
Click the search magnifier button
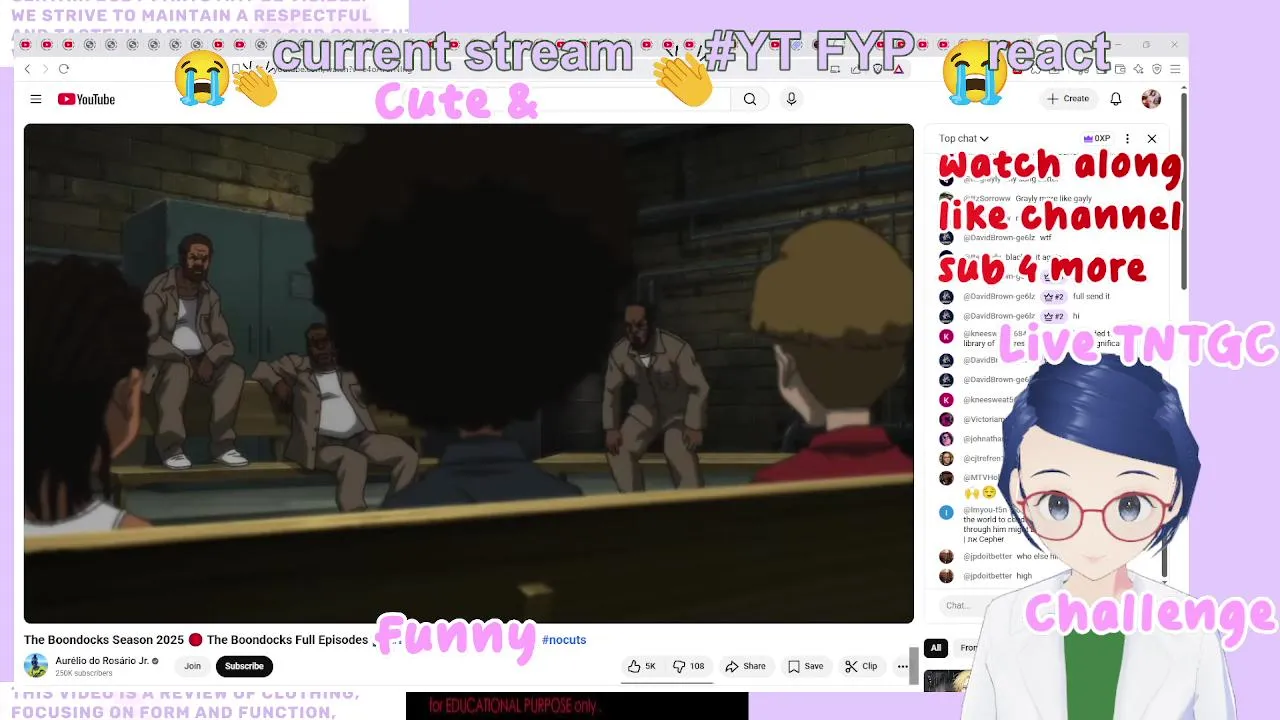pos(750,99)
